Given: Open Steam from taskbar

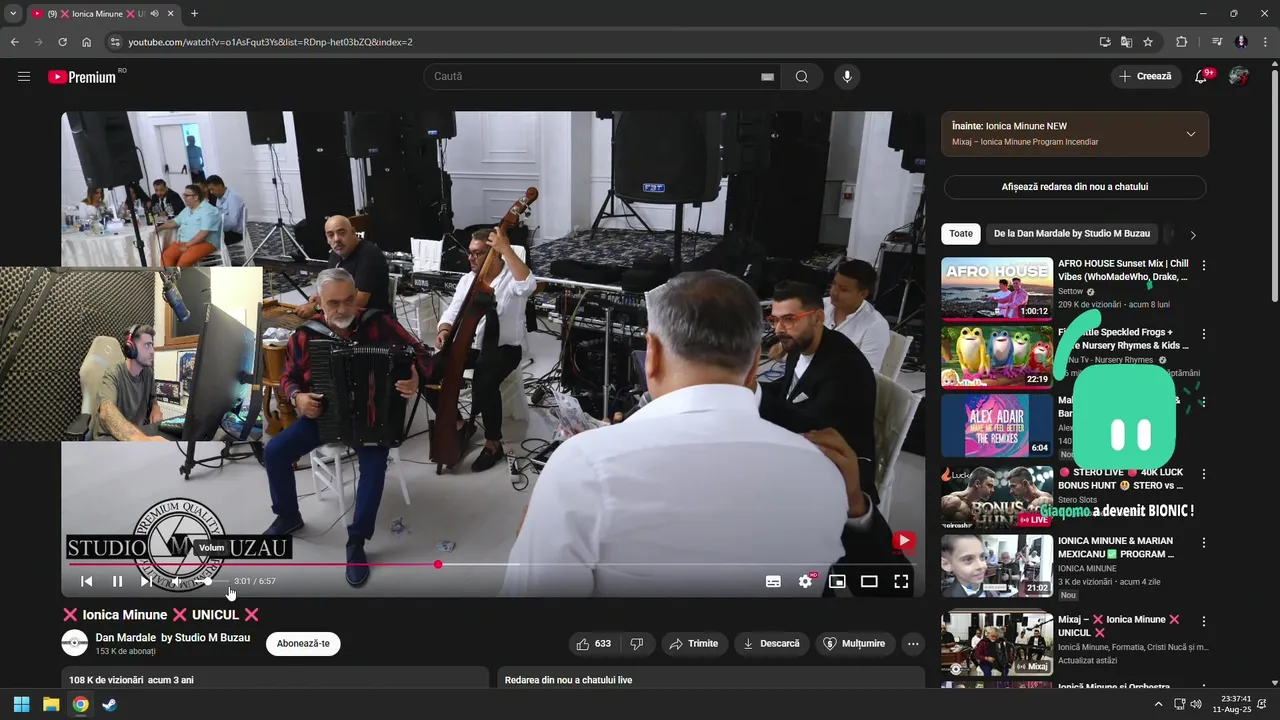Looking at the screenshot, I should tap(109, 704).
